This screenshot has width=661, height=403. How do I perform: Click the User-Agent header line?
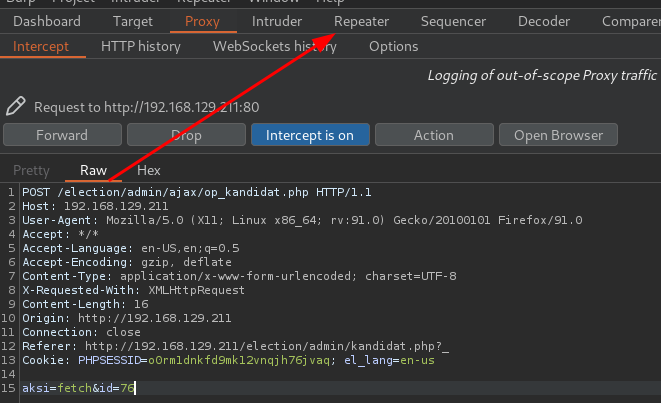(x=302, y=220)
